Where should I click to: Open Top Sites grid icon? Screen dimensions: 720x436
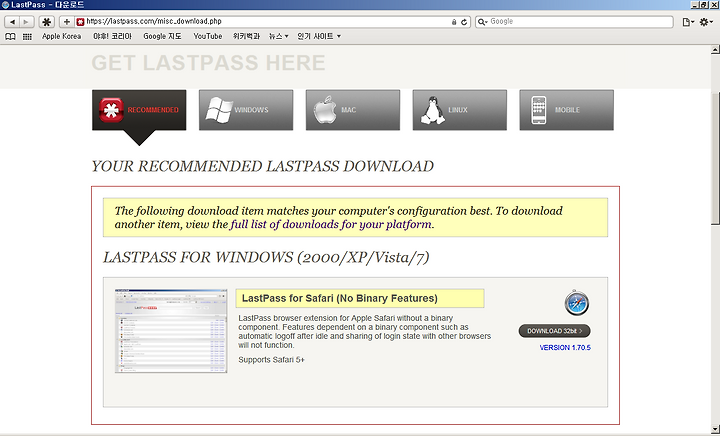point(27,36)
